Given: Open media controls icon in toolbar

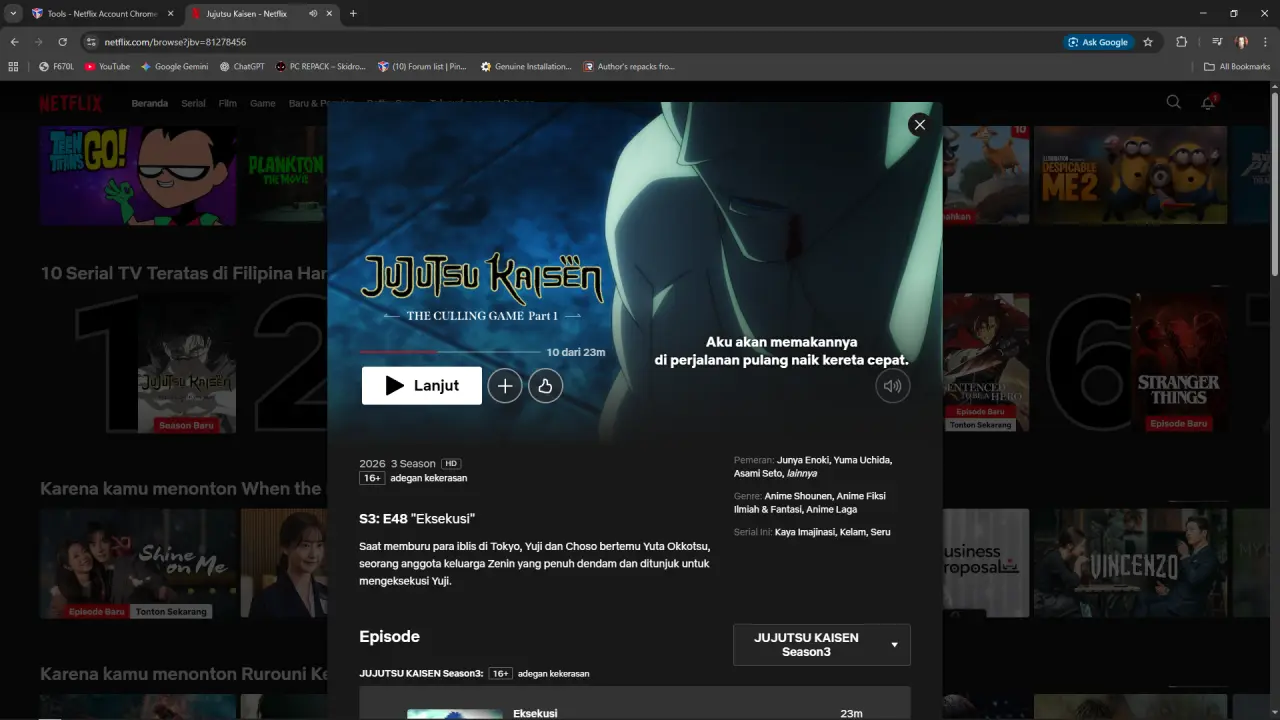Looking at the screenshot, I should [x=1217, y=42].
